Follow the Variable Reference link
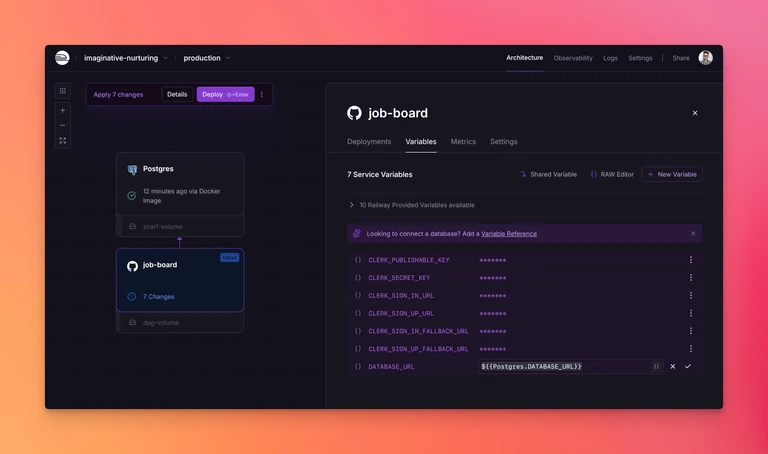 (x=508, y=234)
